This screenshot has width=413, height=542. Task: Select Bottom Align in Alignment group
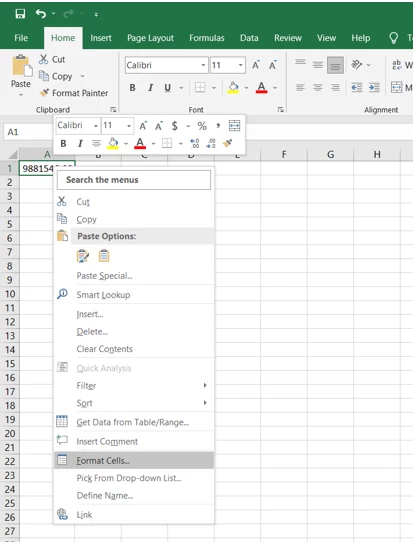[x=335, y=65]
